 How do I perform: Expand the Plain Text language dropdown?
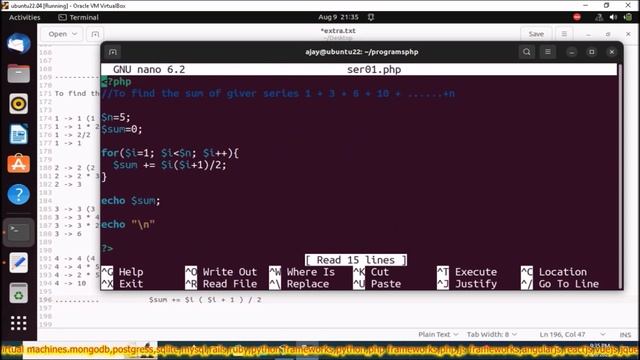[438, 334]
